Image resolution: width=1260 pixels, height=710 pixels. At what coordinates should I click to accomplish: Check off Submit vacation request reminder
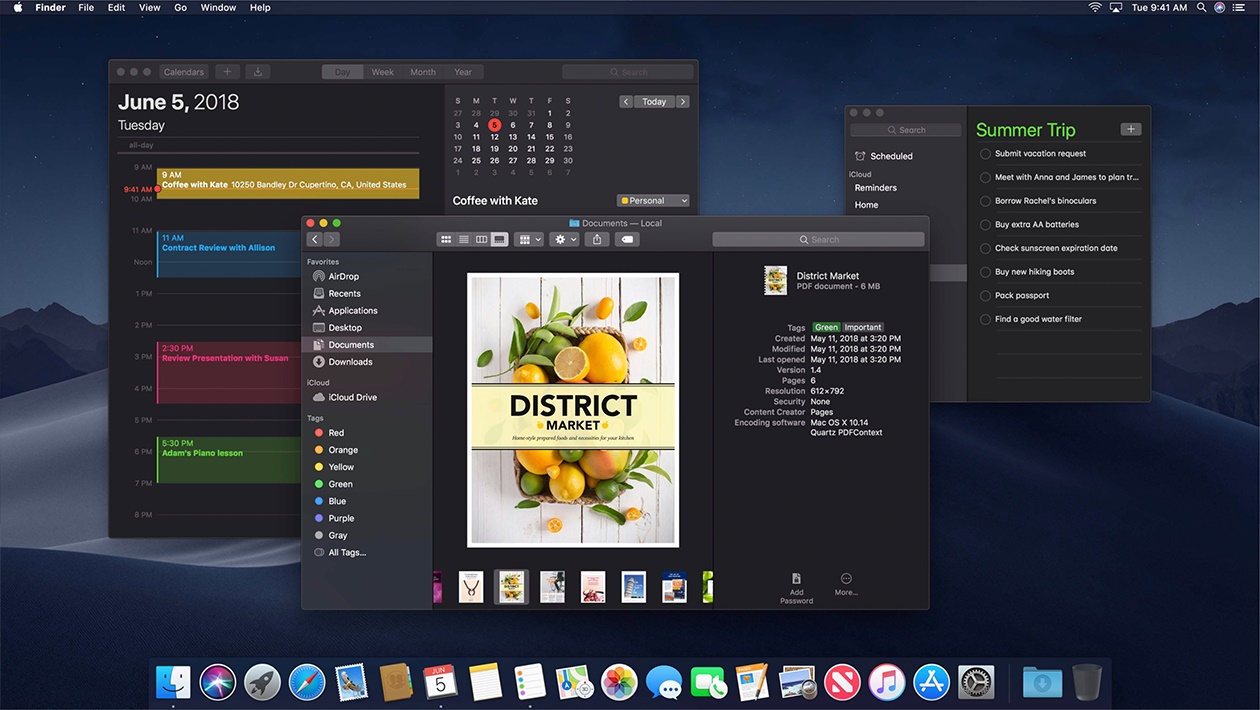point(985,154)
